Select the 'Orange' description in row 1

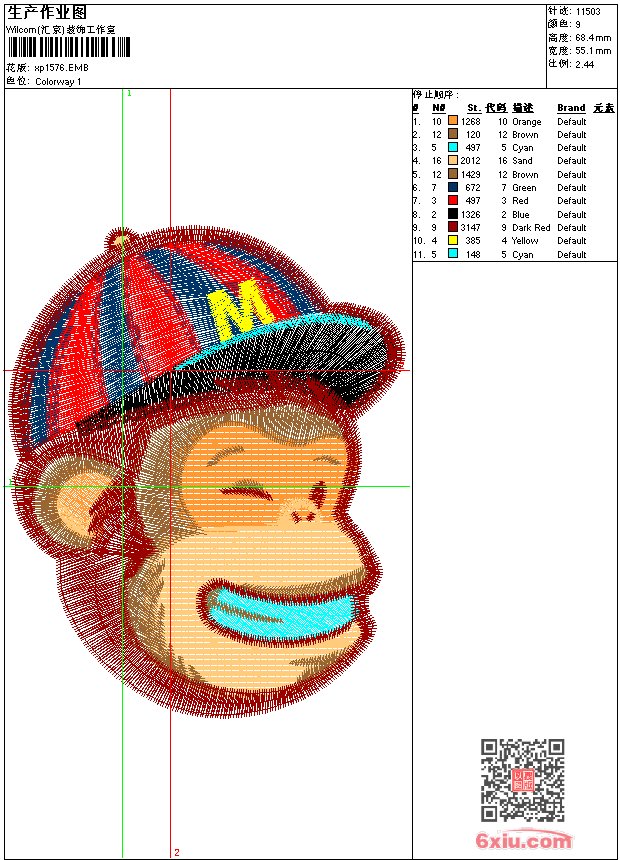[x=527, y=122]
